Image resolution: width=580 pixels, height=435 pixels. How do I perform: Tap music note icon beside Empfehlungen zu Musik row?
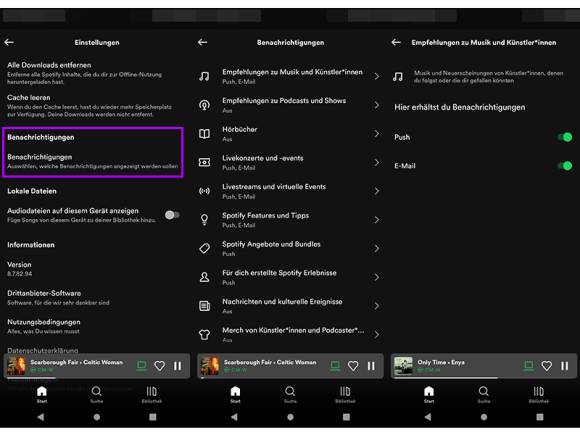click(204, 76)
